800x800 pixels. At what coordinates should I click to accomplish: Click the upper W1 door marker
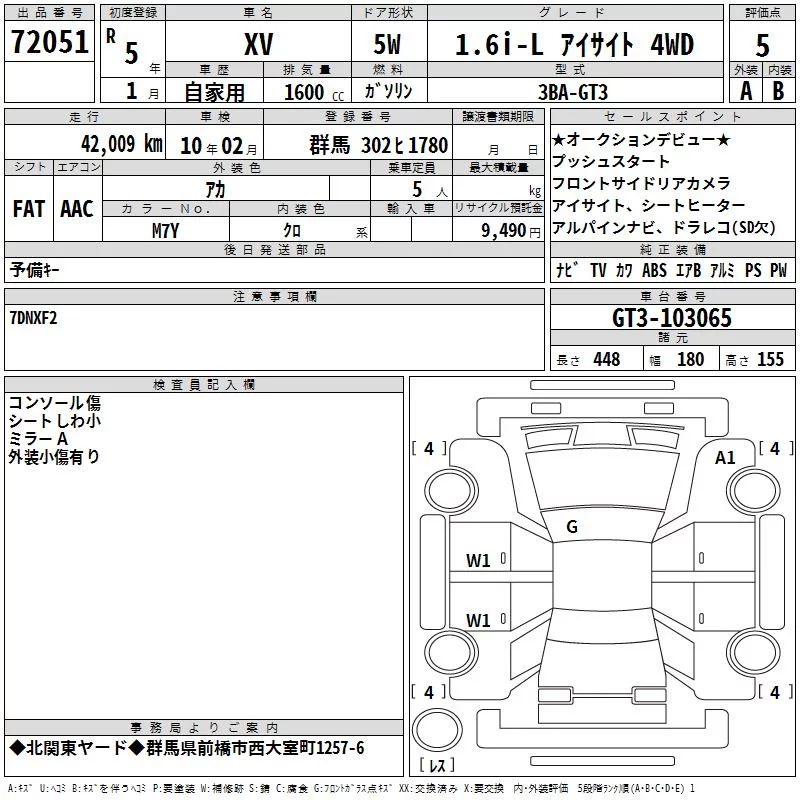click(x=478, y=561)
